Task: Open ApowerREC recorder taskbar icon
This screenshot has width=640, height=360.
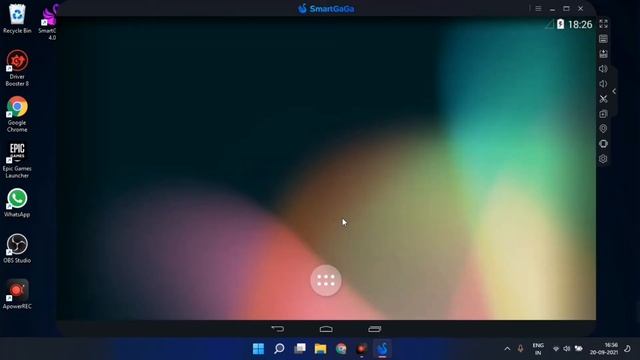Action: tap(362, 349)
